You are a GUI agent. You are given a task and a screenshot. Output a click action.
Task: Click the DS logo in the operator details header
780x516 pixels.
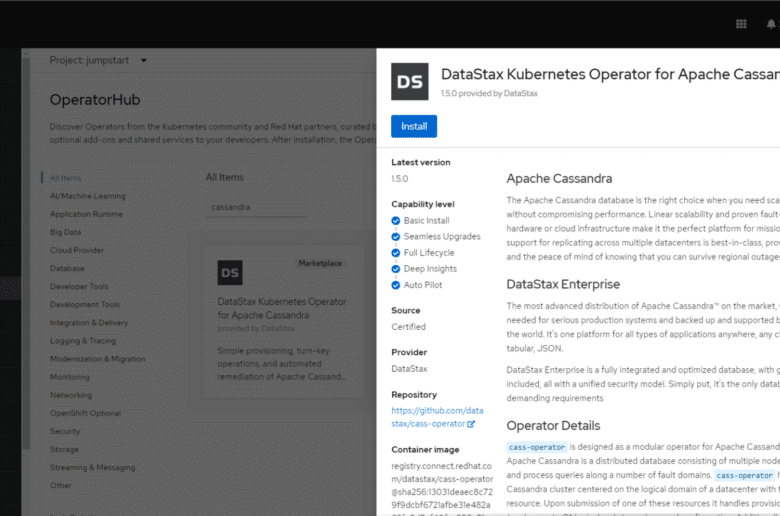pyautogui.click(x=409, y=82)
